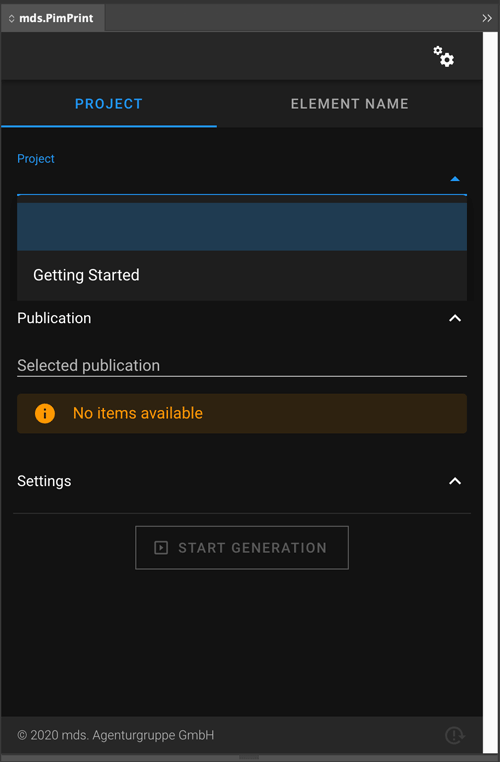Click the Selected publication field
This screenshot has width=500, height=762.
click(x=242, y=365)
